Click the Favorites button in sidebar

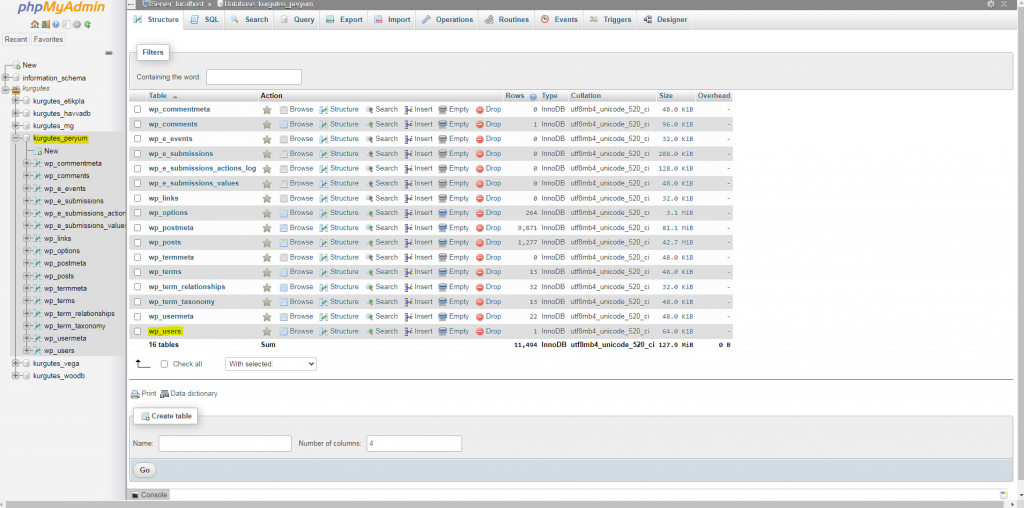click(x=49, y=39)
